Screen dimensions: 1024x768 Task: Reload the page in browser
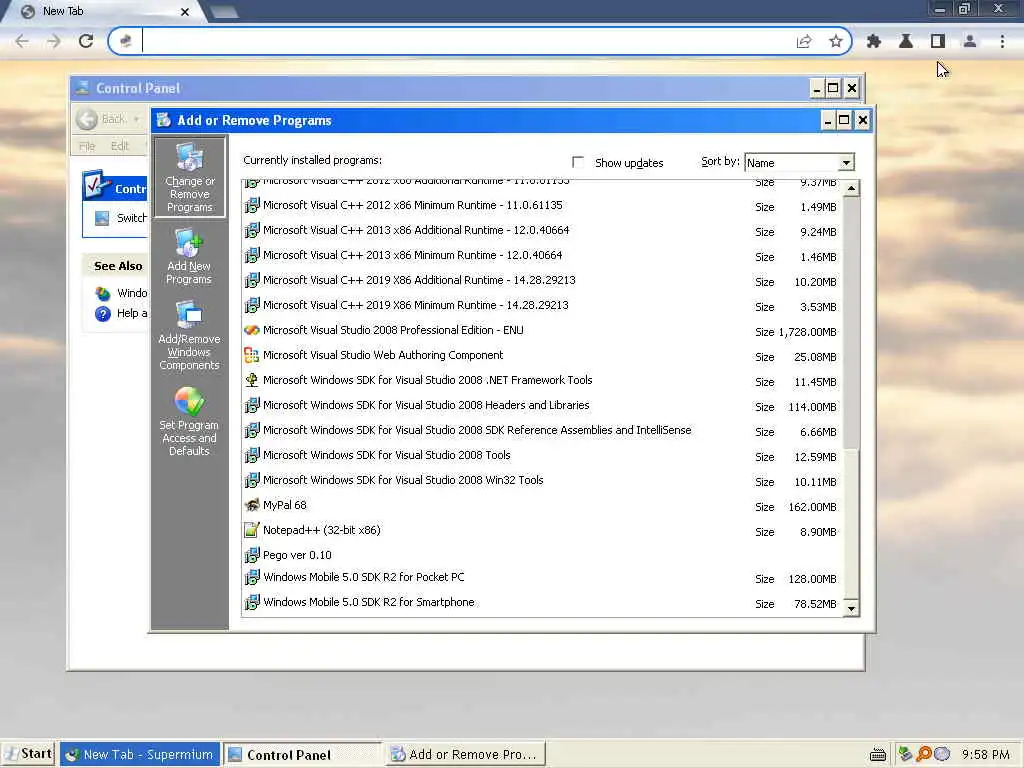coord(86,41)
